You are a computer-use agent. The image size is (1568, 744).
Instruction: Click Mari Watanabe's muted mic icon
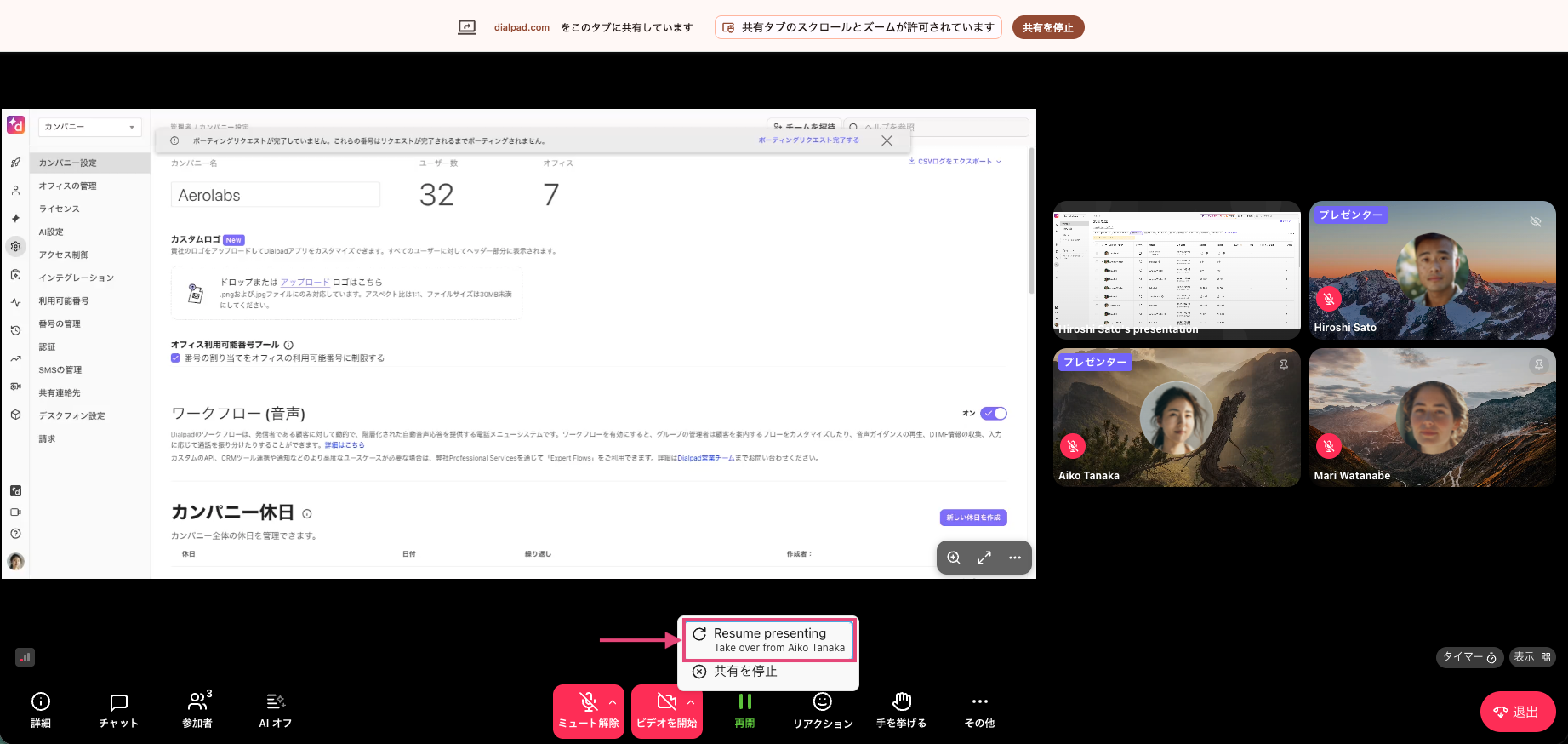(x=1329, y=445)
